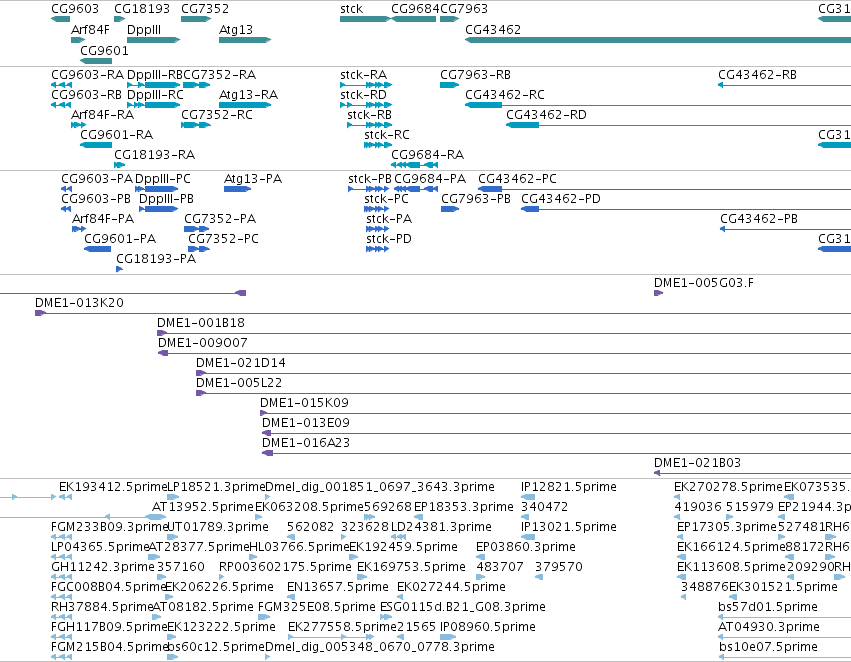Select the bs57d01.5prime EST feature

[785, 618]
